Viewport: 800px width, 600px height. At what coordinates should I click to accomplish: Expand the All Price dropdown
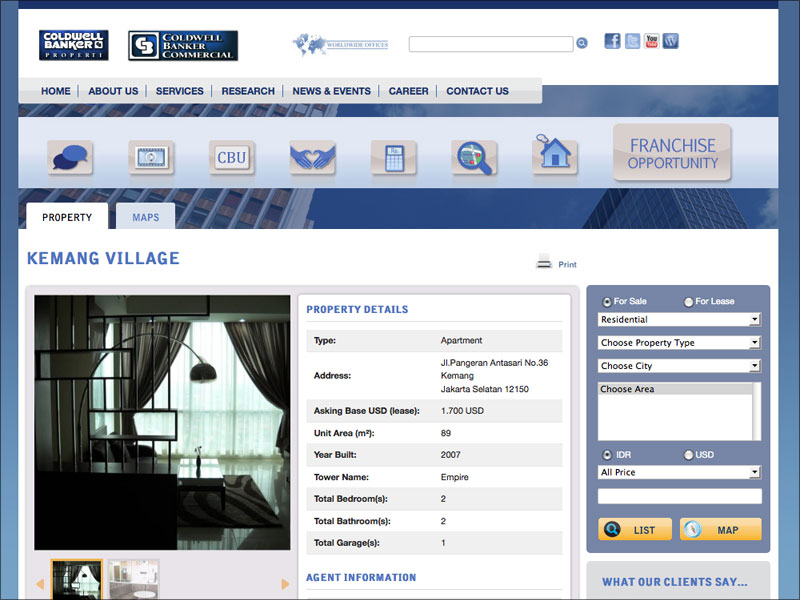pos(680,472)
